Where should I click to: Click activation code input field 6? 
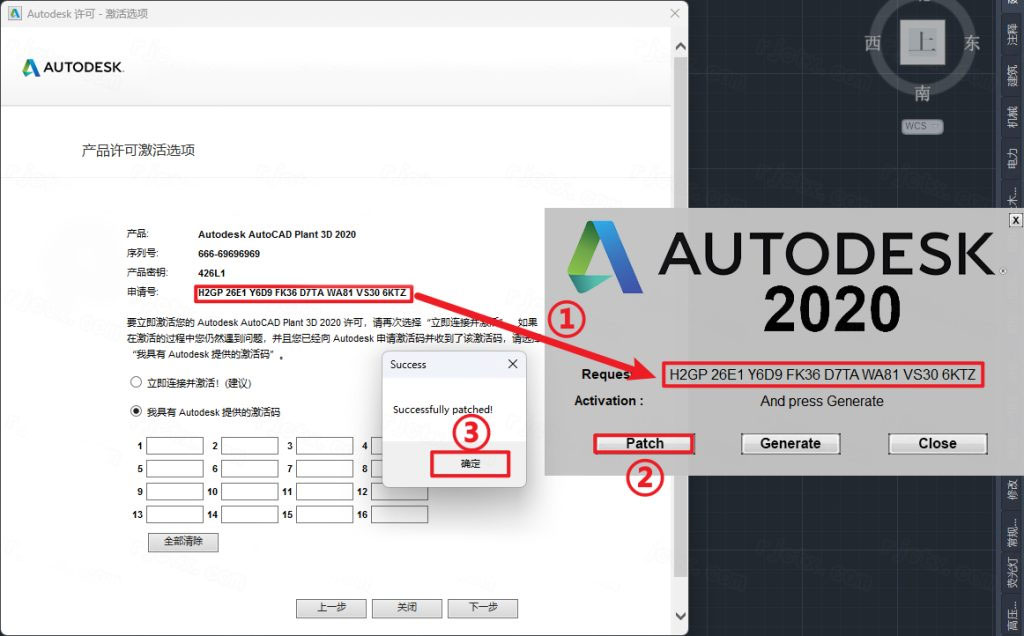[x=249, y=468]
